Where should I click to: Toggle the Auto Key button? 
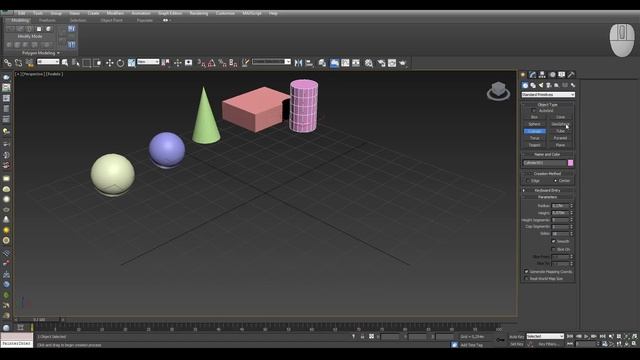tap(516, 336)
